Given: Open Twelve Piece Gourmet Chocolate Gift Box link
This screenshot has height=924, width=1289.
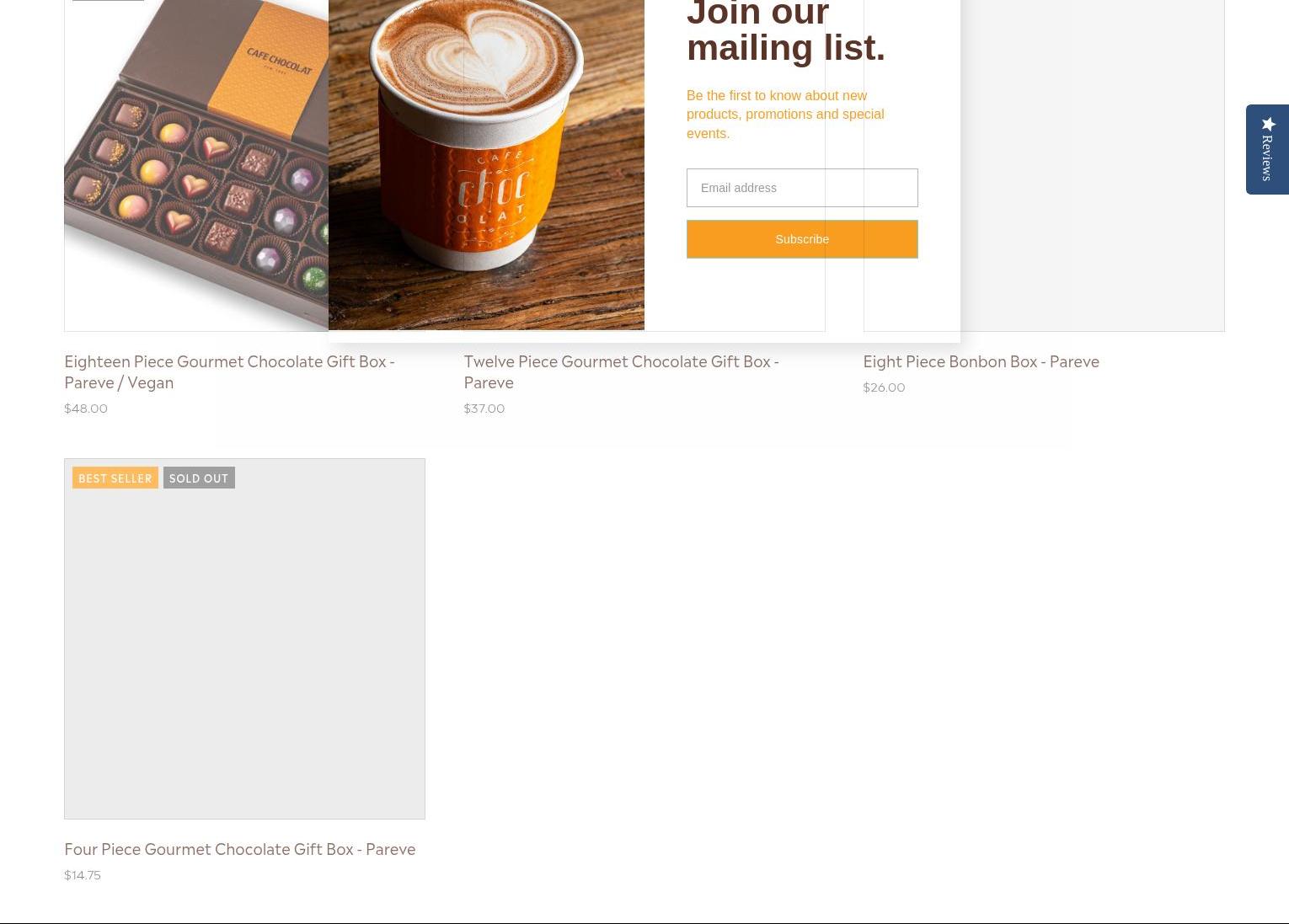Looking at the screenshot, I should coord(621,371).
